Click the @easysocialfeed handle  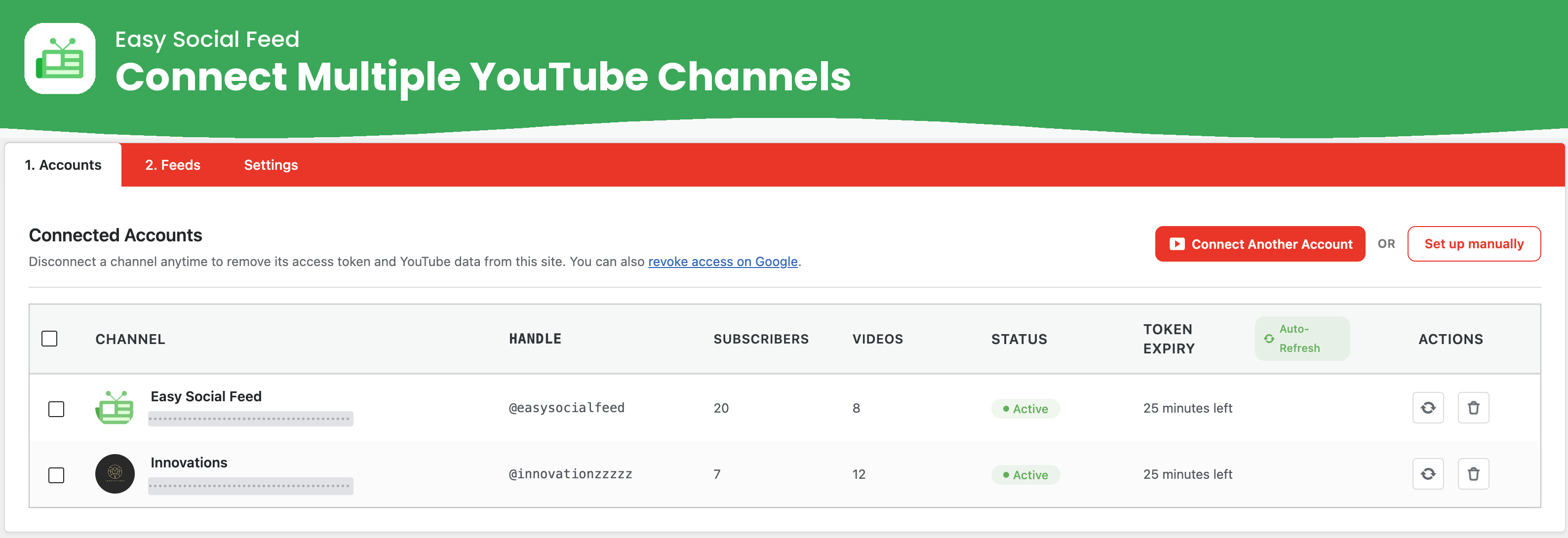567,408
